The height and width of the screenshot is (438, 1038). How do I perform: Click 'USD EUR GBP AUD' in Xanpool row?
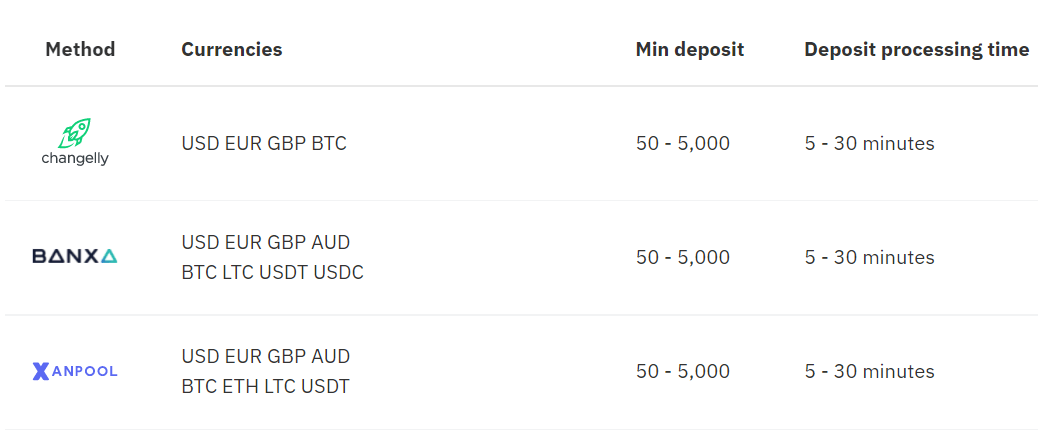[x=266, y=356]
